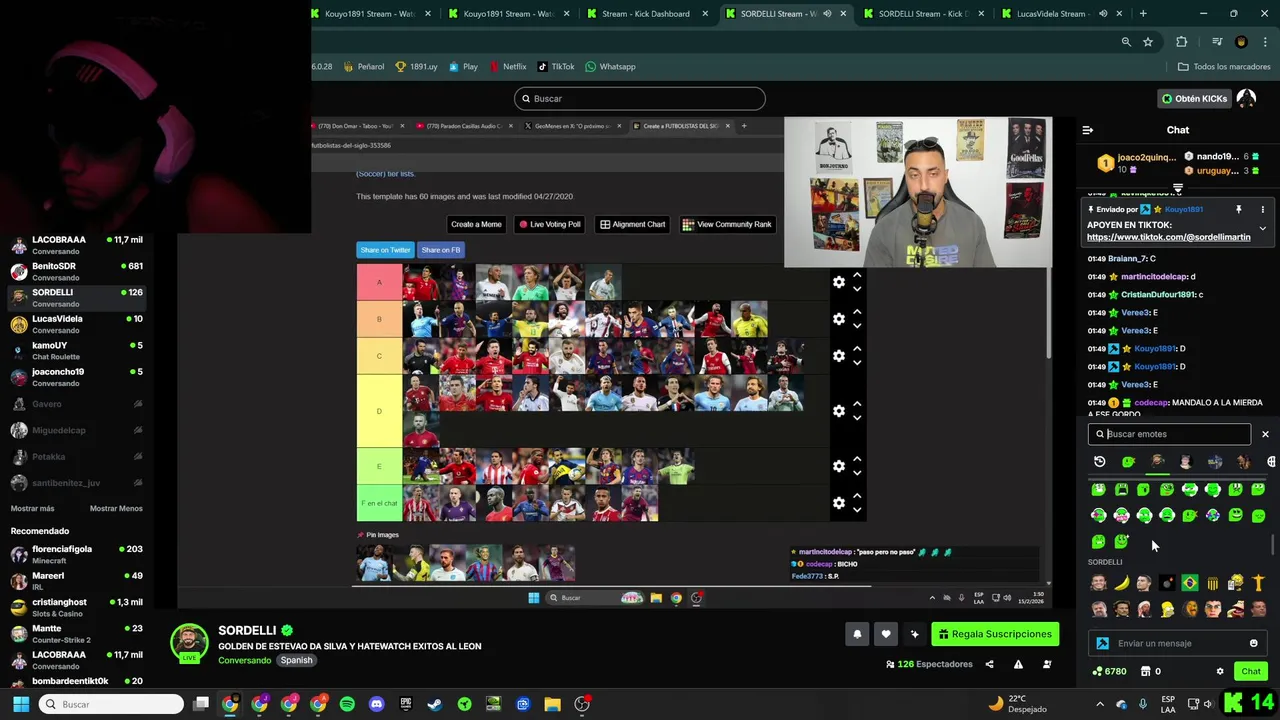The height and width of the screenshot is (720, 1280).
Task: Open the TikTok bookmark
Action: click(x=556, y=67)
